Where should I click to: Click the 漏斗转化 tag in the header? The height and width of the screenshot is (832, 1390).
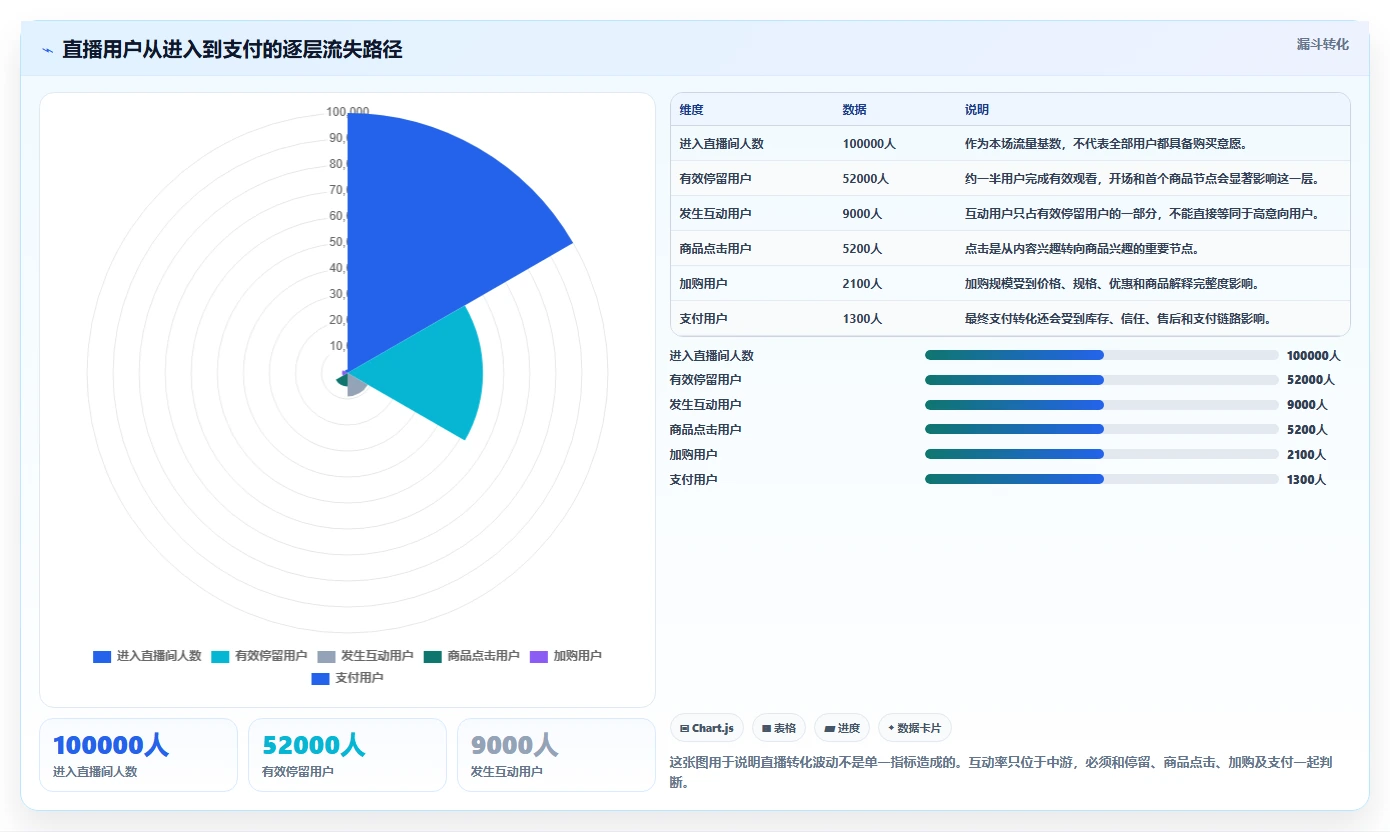tap(1322, 44)
